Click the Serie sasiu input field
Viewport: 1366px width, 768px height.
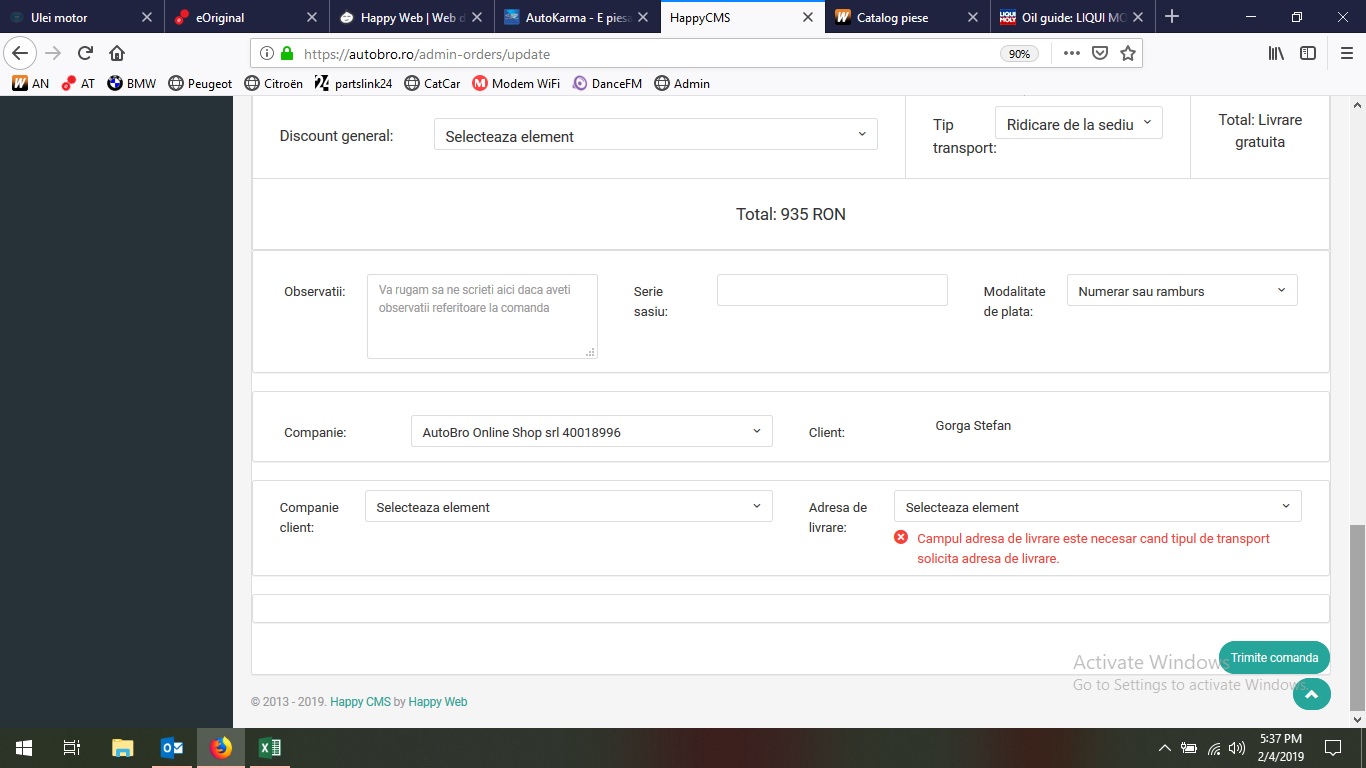click(x=832, y=290)
